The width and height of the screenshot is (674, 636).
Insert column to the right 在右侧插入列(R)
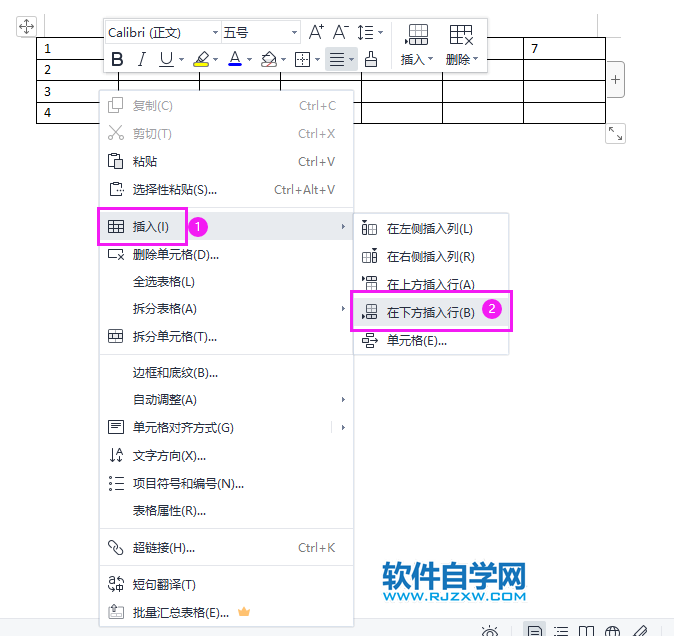coord(431,257)
